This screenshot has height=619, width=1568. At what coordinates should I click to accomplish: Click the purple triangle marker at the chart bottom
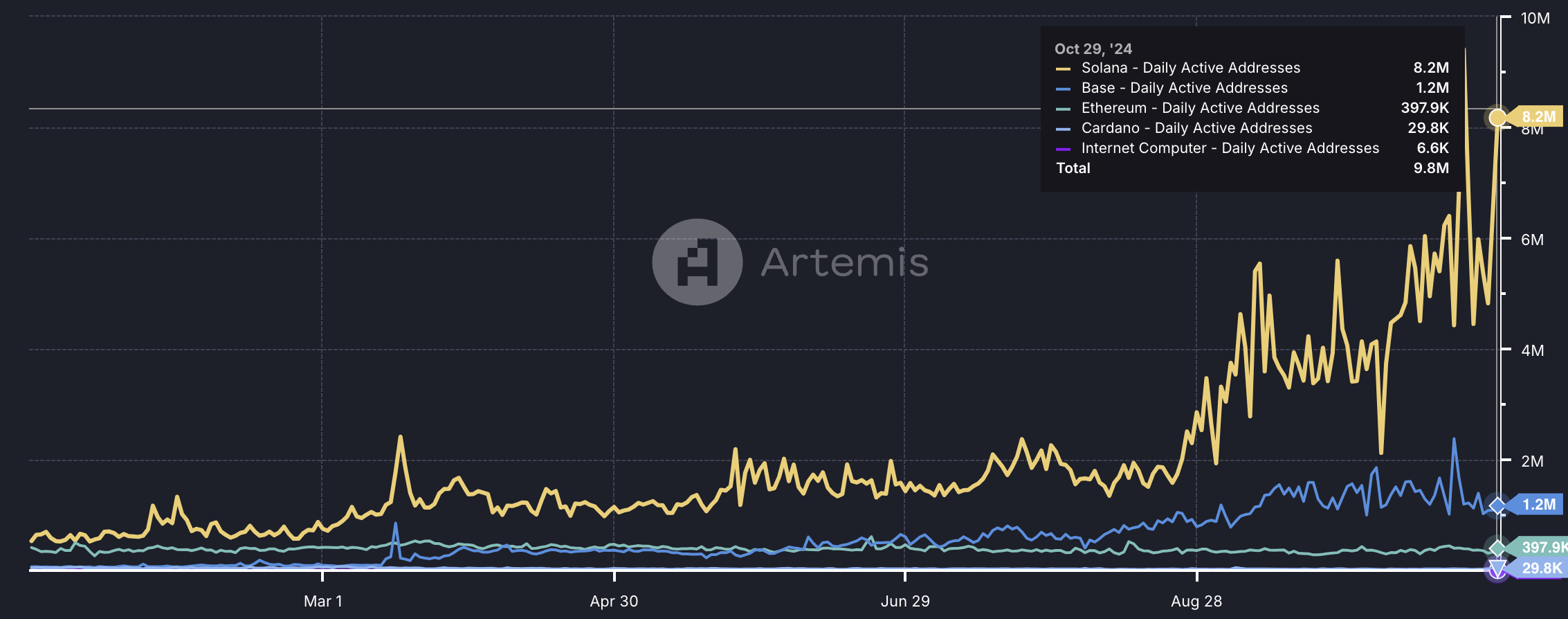(1497, 570)
